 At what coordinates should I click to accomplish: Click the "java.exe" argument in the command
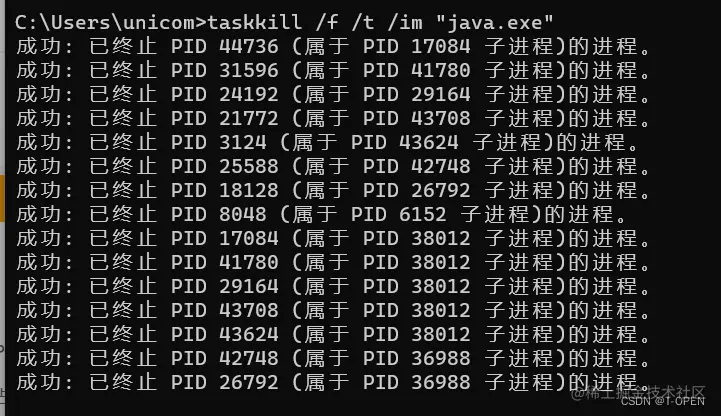coord(494,22)
